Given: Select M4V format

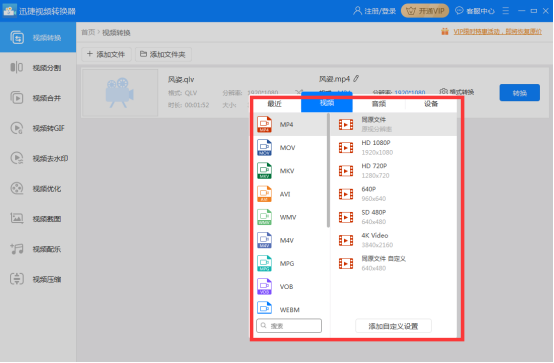Looking at the screenshot, I should pyautogui.click(x=290, y=240).
